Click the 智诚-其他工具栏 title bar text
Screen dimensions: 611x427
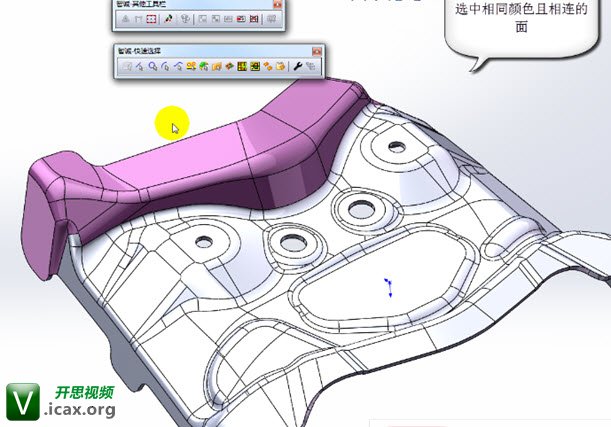pyautogui.click(x=141, y=4)
